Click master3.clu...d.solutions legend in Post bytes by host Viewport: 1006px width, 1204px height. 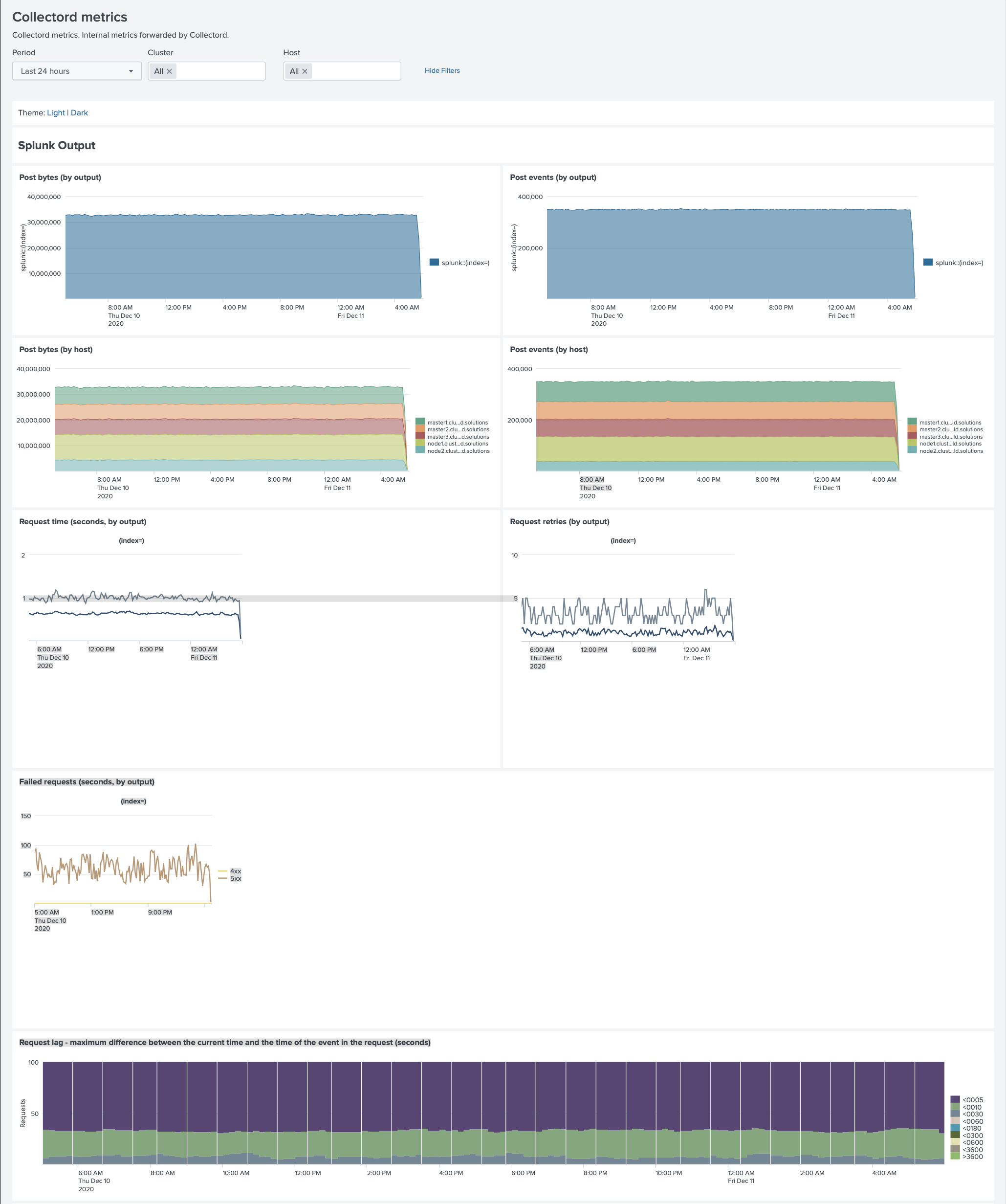coord(452,437)
